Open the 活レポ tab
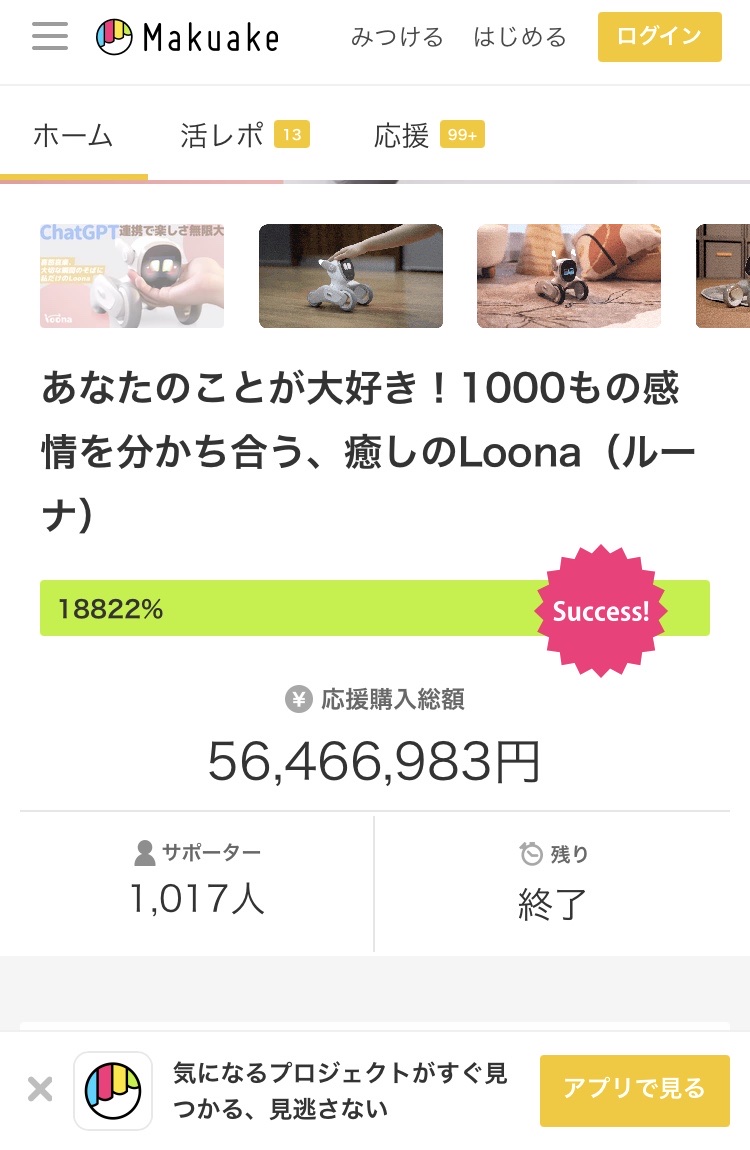 point(222,136)
